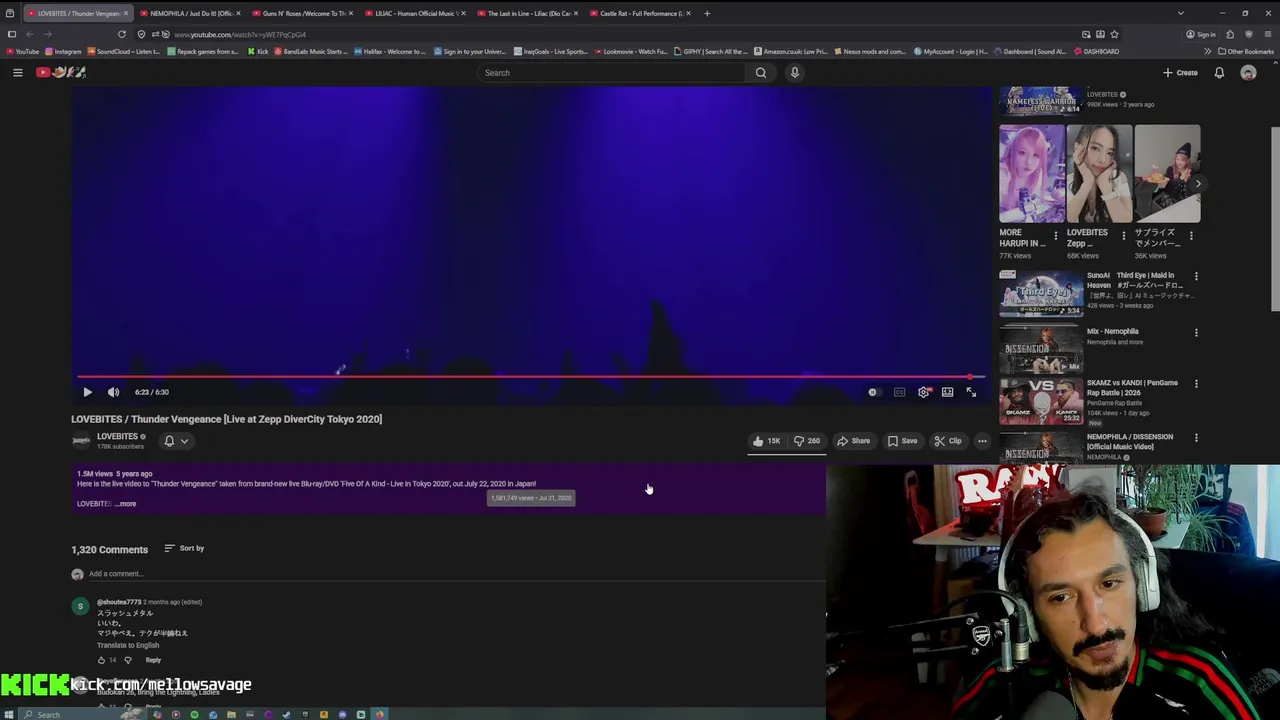This screenshot has height=720, width=1280.
Task: Create a Clip of the video
Action: tap(948, 441)
